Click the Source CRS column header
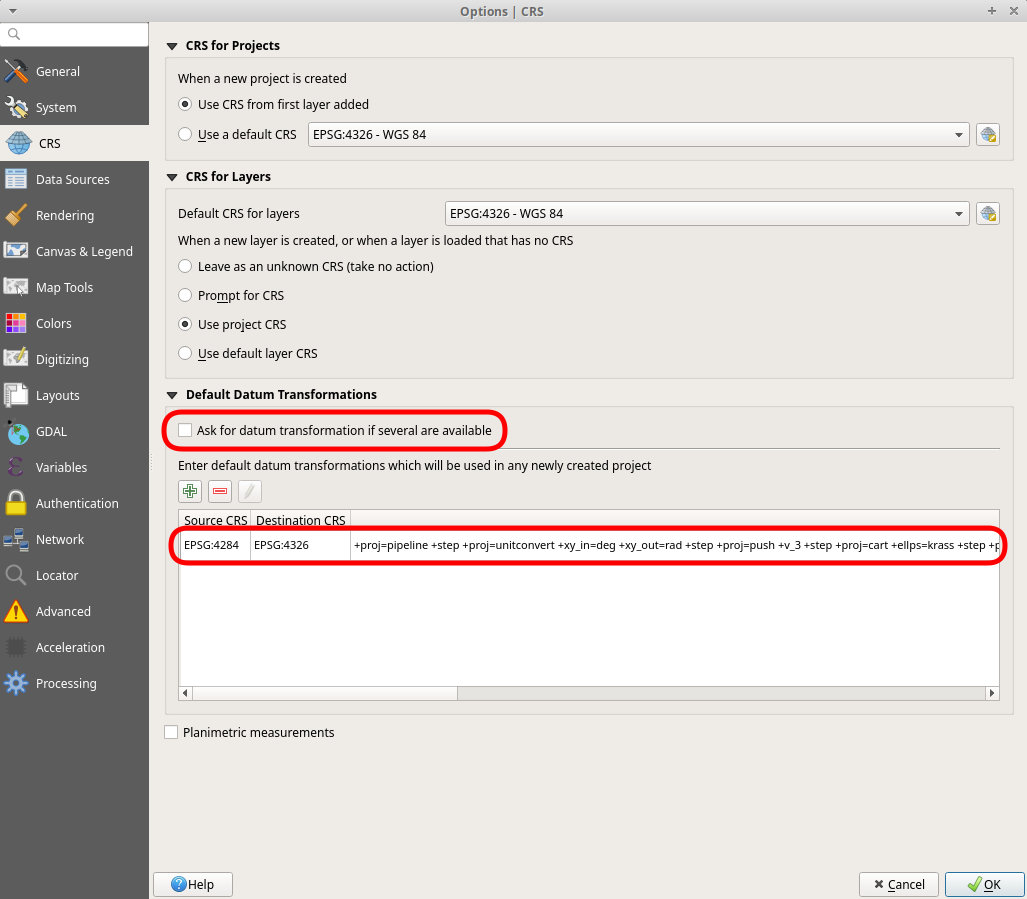 point(215,520)
